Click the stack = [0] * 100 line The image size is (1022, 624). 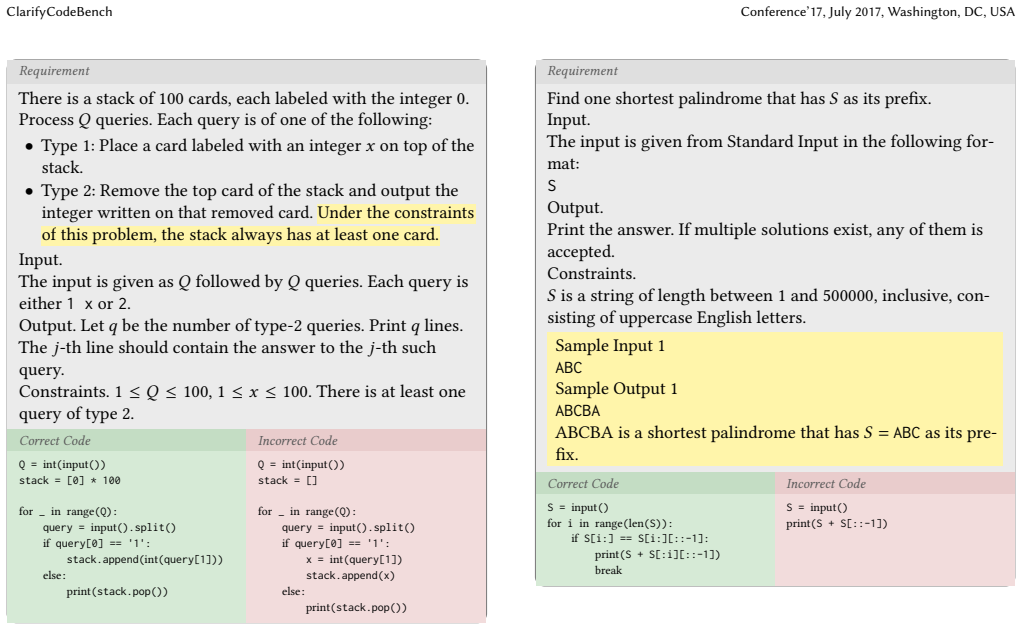[x=70, y=481]
